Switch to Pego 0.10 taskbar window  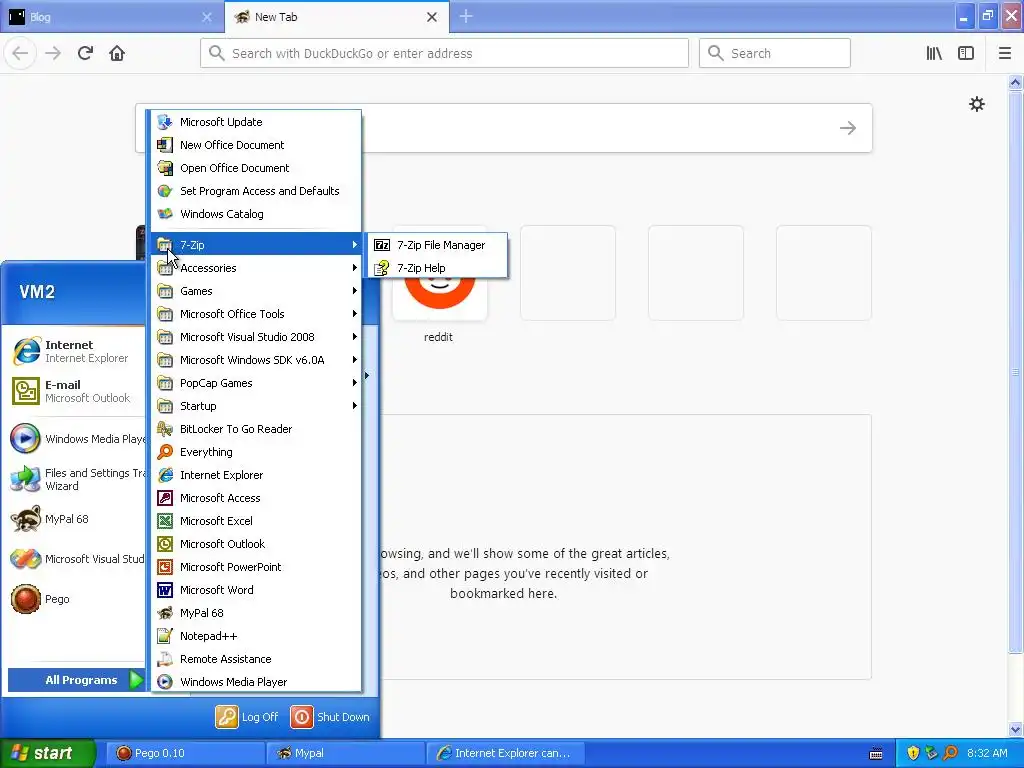coord(184,753)
